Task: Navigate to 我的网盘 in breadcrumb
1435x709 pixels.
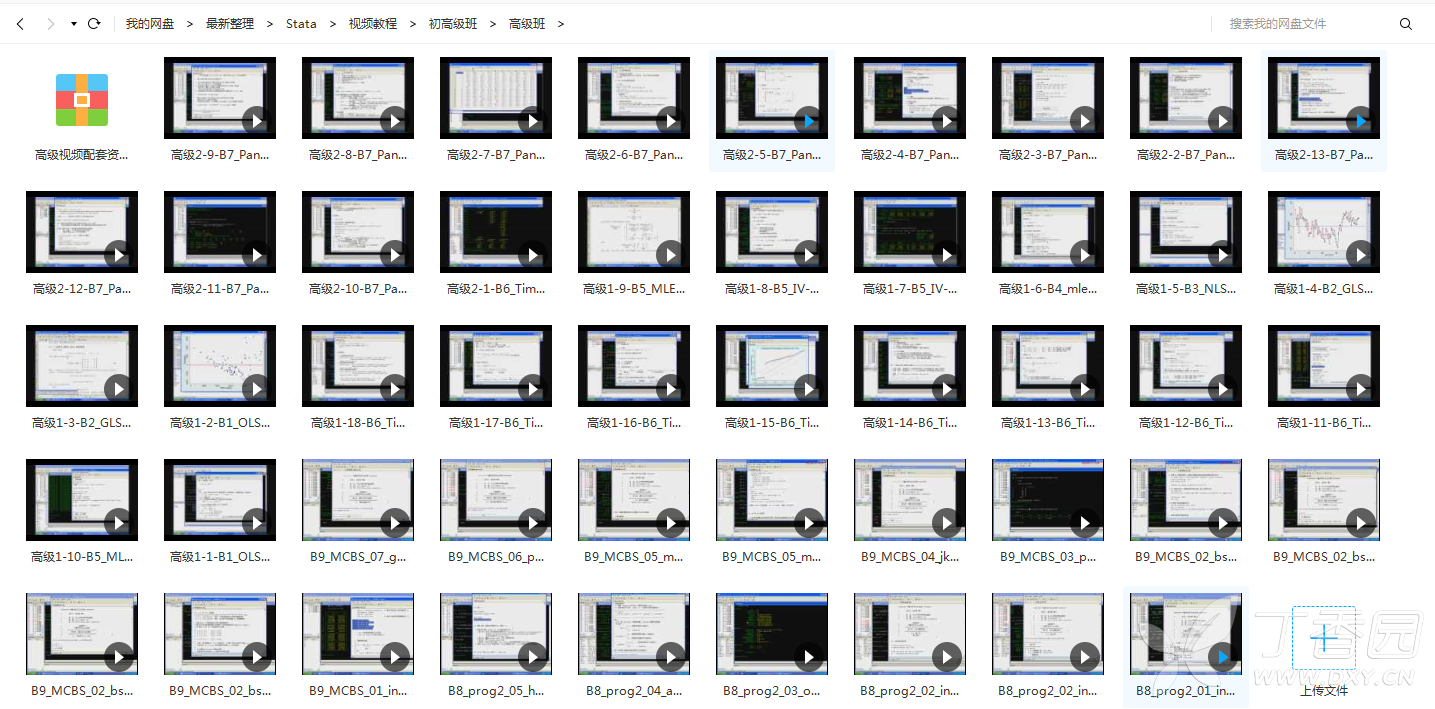Action: [x=150, y=24]
